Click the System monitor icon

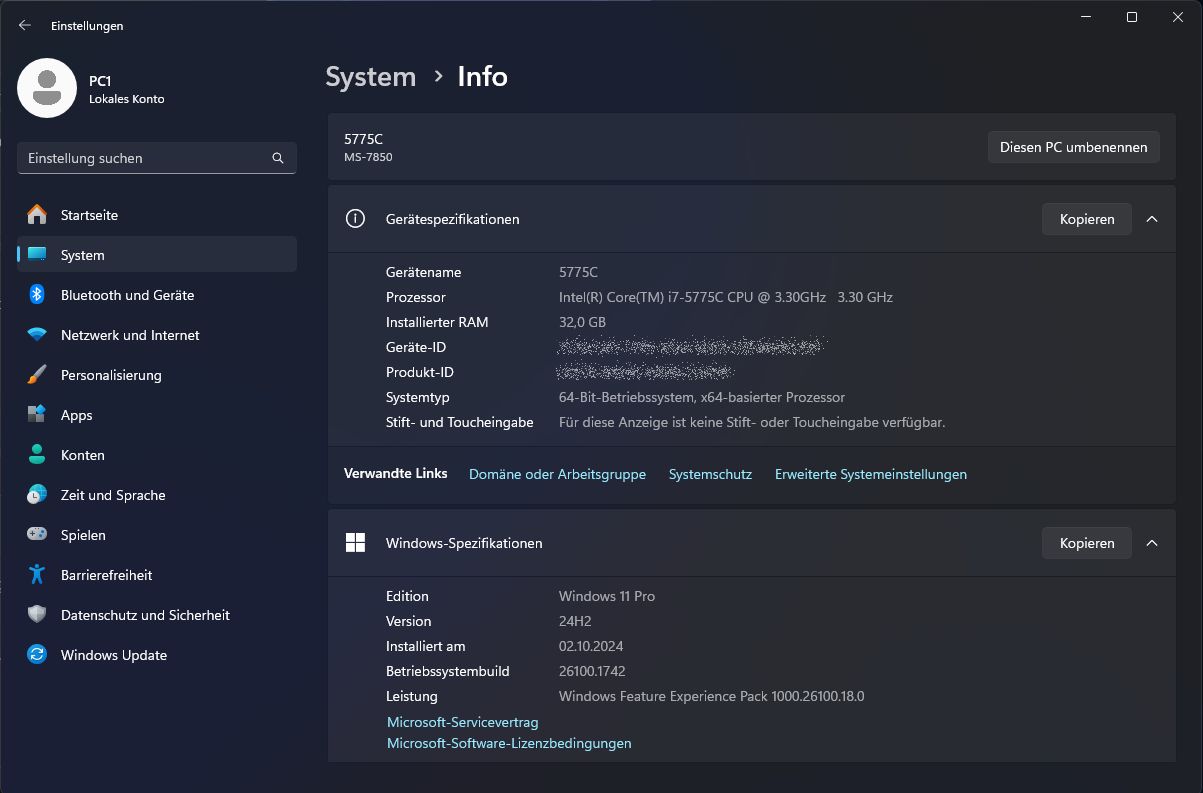37,255
